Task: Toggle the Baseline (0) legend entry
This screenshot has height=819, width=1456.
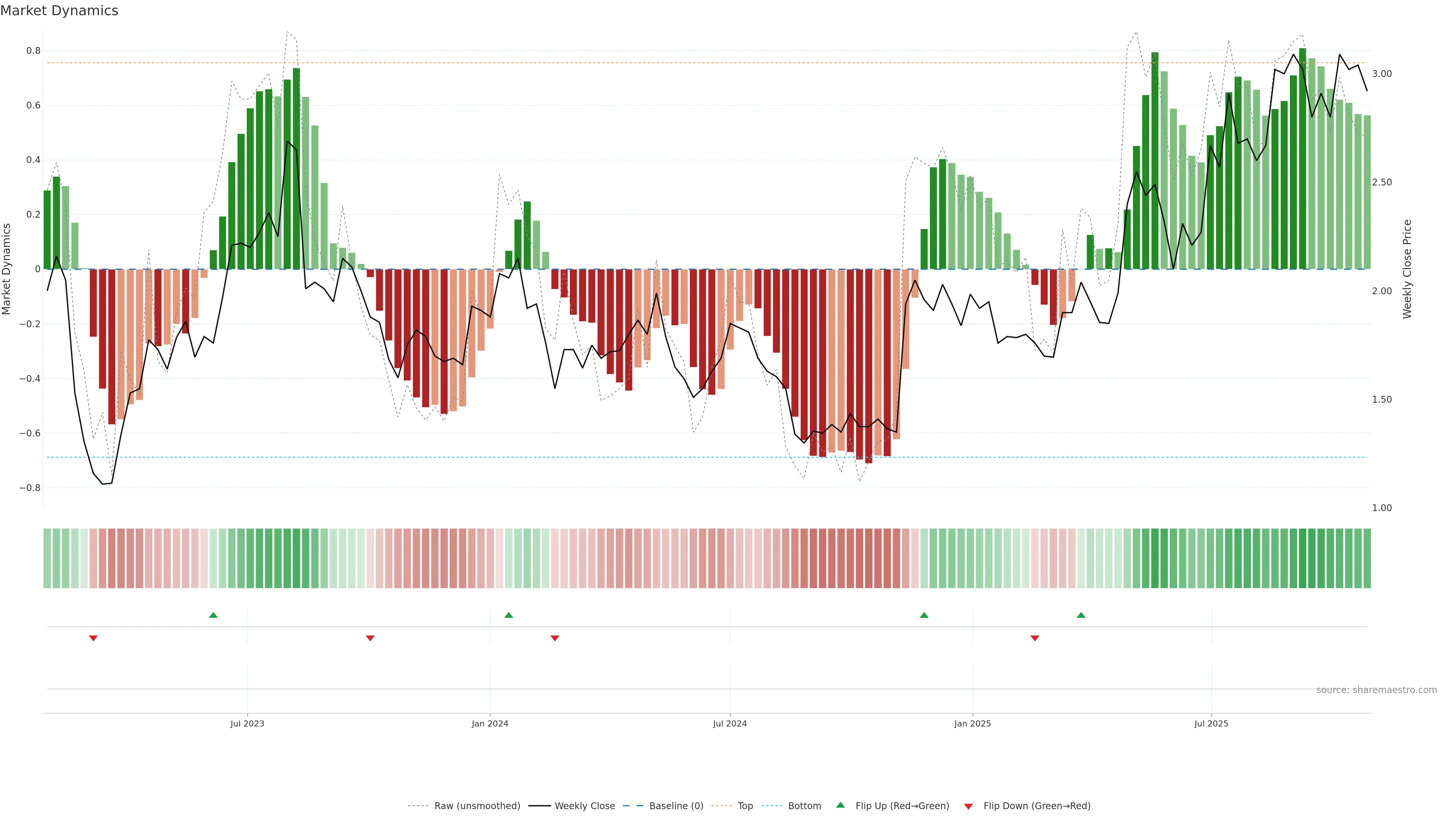Action: 676,806
